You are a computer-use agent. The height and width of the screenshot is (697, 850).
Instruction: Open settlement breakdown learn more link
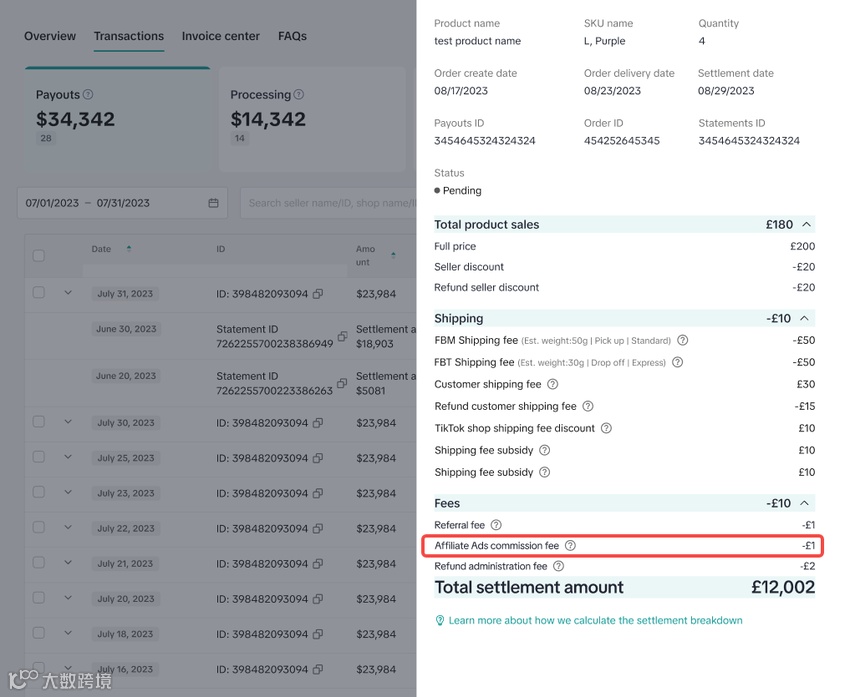595,621
